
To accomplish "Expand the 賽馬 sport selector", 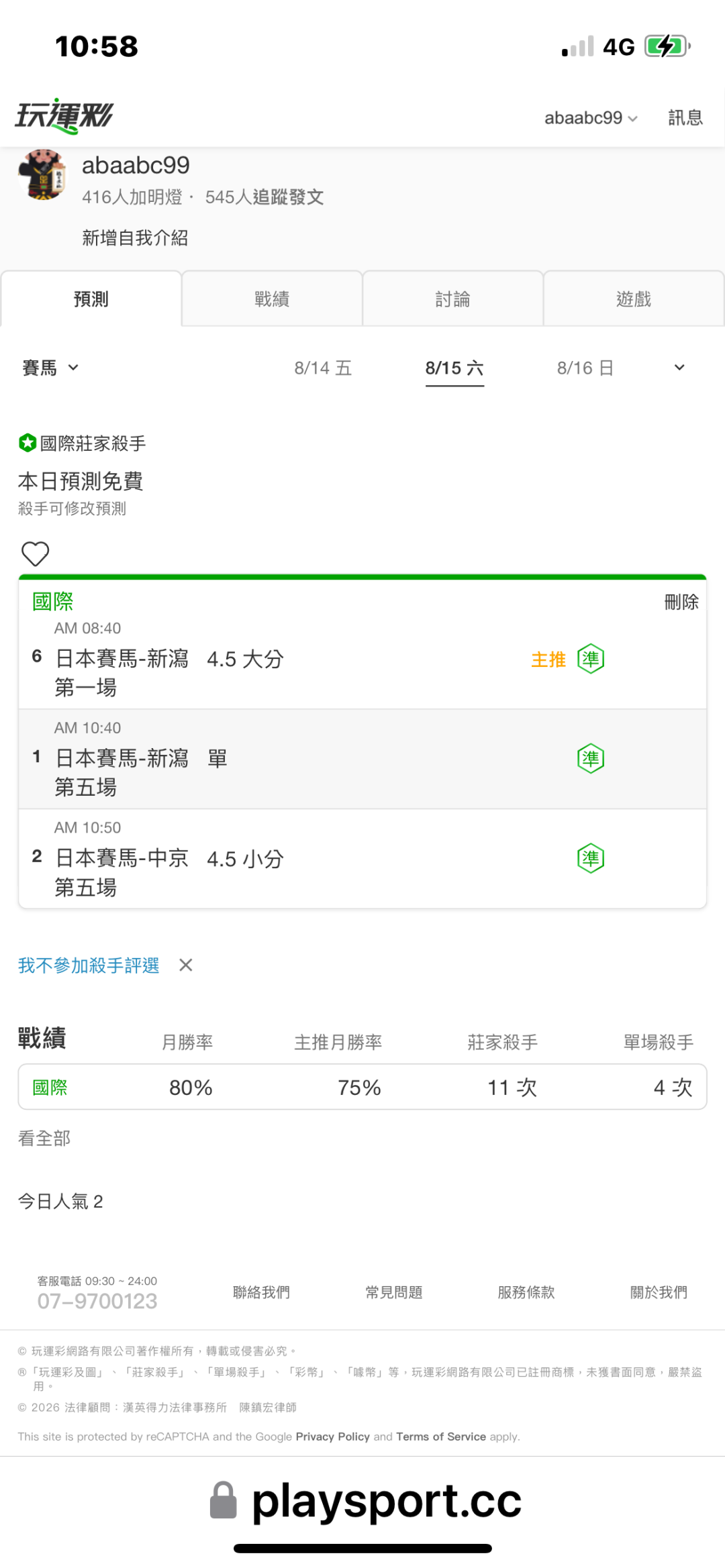I will [51, 368].
